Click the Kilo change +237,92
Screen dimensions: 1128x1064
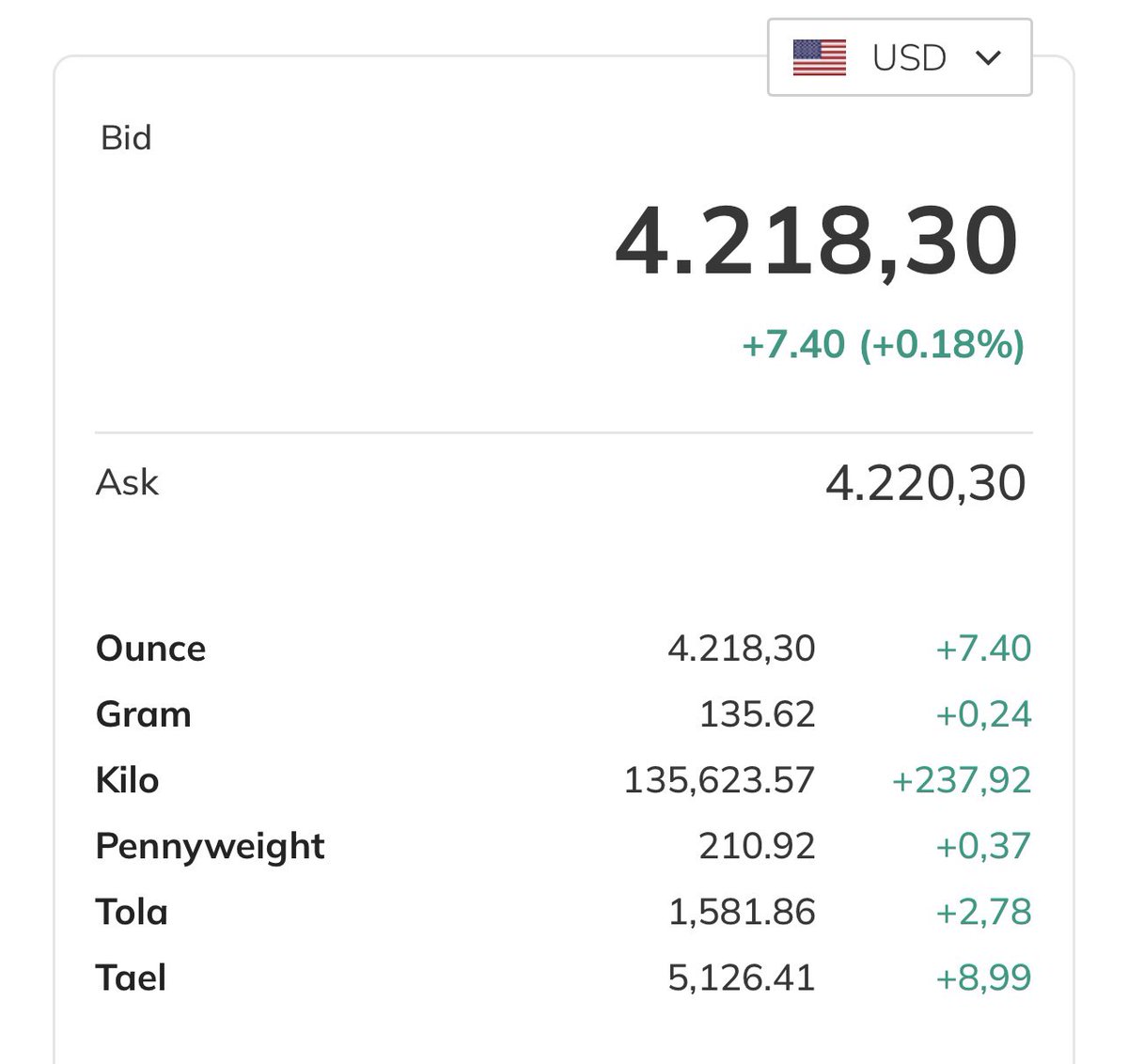[x=961, y=781]
